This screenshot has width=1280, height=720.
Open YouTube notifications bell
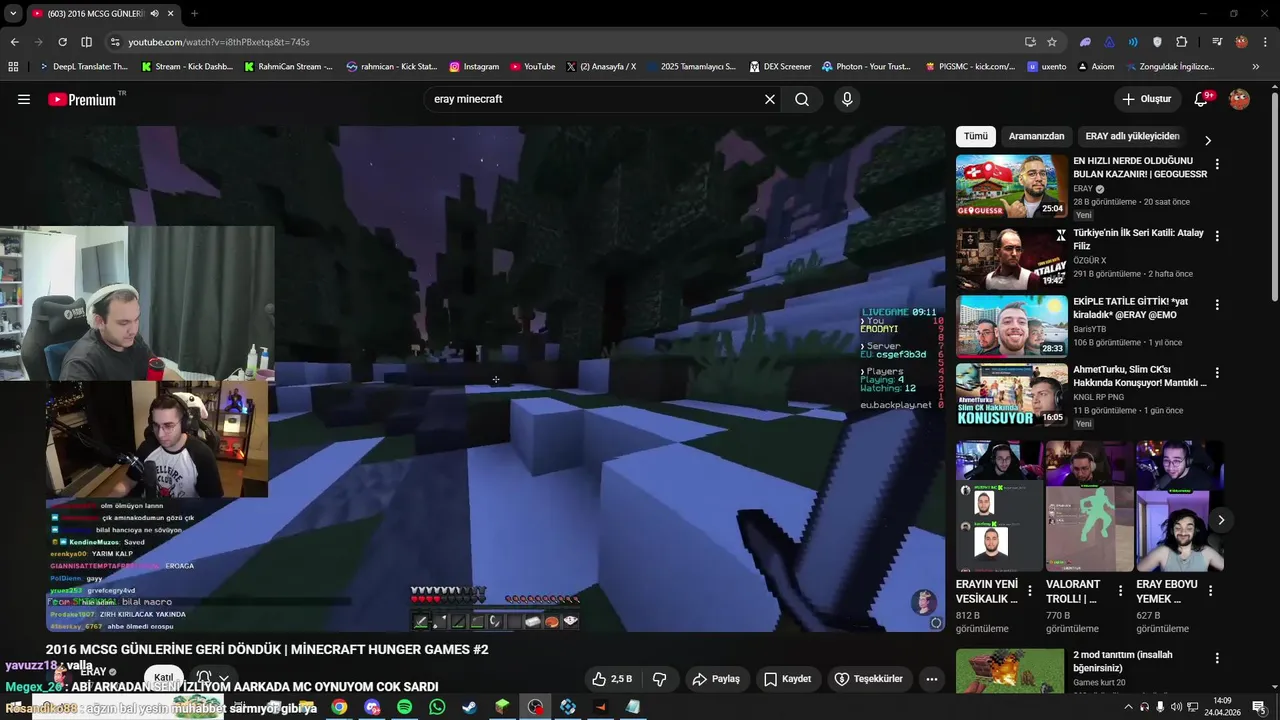[x=1203, y=99]
